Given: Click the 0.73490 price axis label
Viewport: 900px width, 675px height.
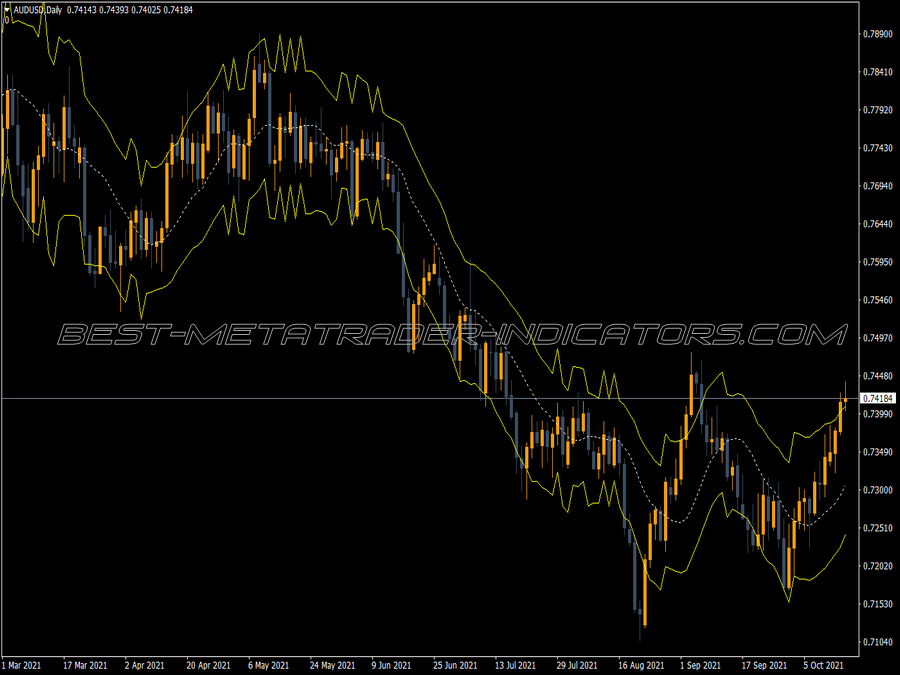Looking at the screenshot, I should [878, 452].
